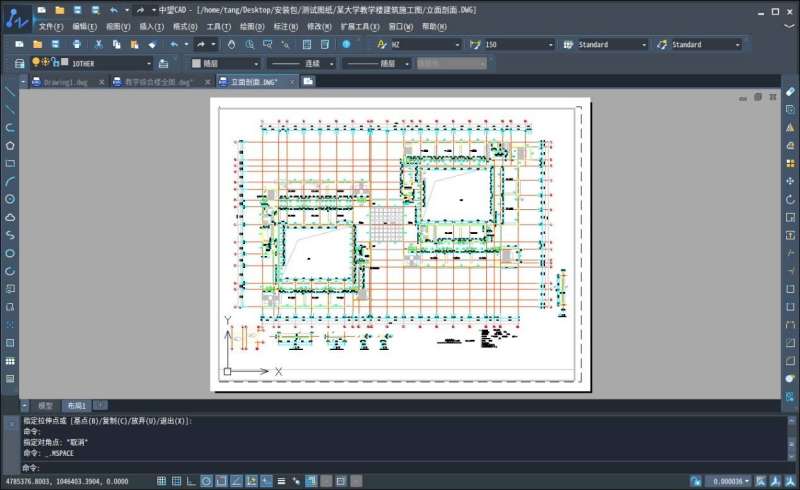Select the Revision Cloud tool
Viewport: 800px width, 490px height.
coord(10,217)
